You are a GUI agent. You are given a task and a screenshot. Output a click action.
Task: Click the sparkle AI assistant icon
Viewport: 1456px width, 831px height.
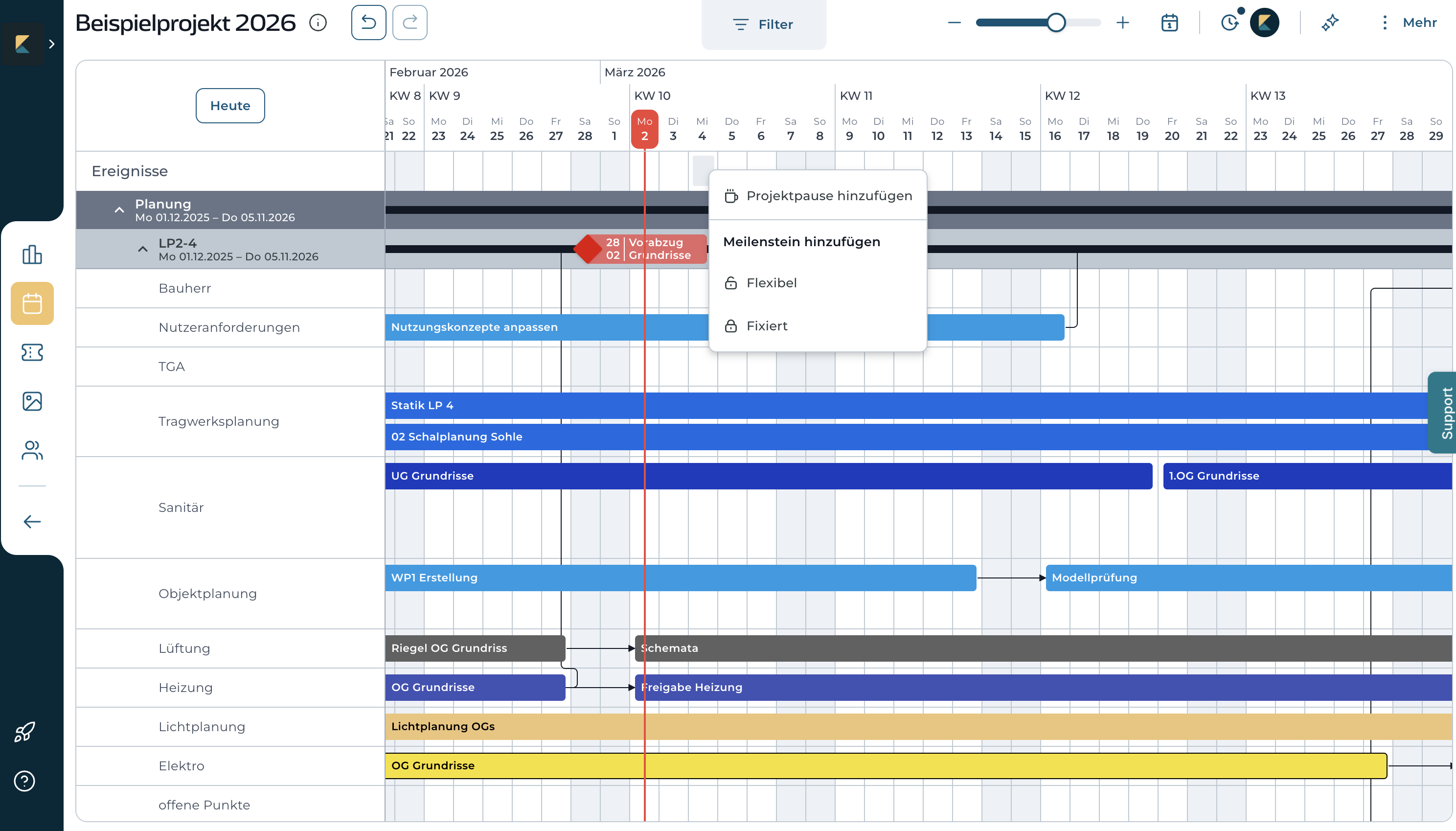click(1330, 23)
